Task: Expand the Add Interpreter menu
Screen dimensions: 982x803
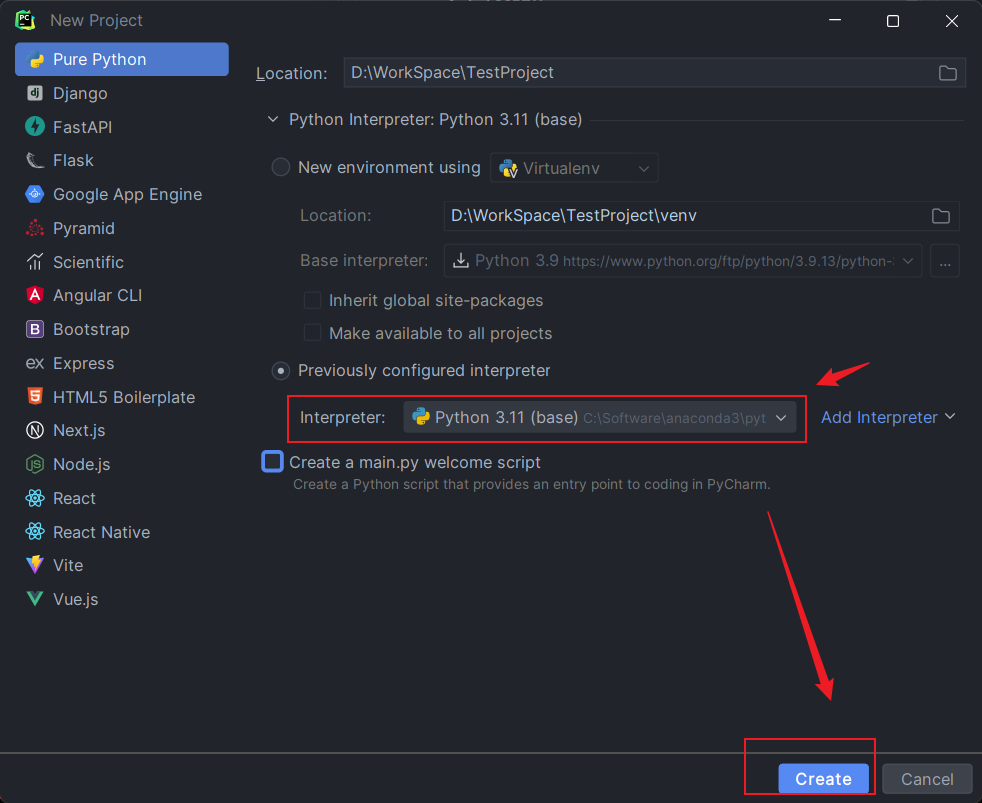Action: pyautogui.click(x=887, y=417)
